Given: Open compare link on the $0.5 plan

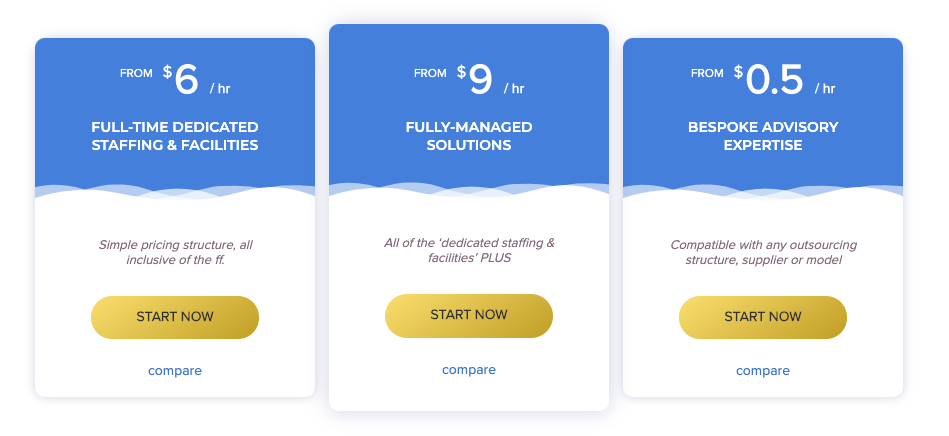Looking at the screenshot, I should coord(763,370).
